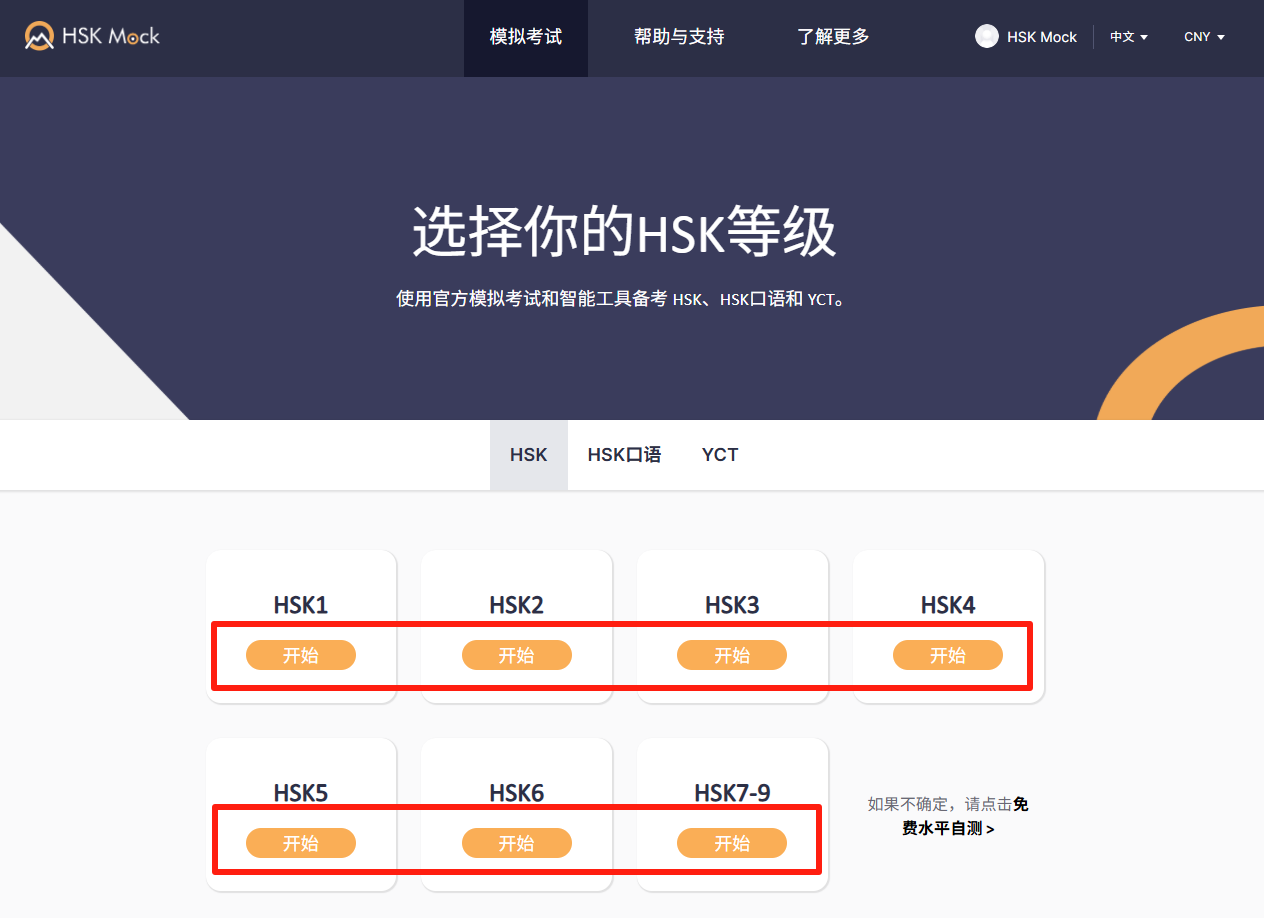Viewport: 1264px width, 918px height.
Task: Open the HSK Mock account link
Action: coord(1042,37)
